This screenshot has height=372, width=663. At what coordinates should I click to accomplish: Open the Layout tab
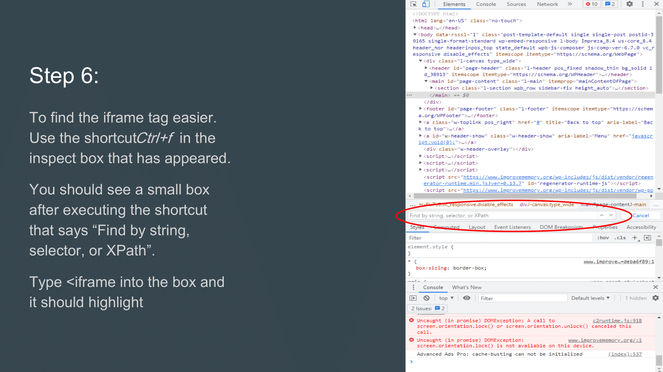477,227
